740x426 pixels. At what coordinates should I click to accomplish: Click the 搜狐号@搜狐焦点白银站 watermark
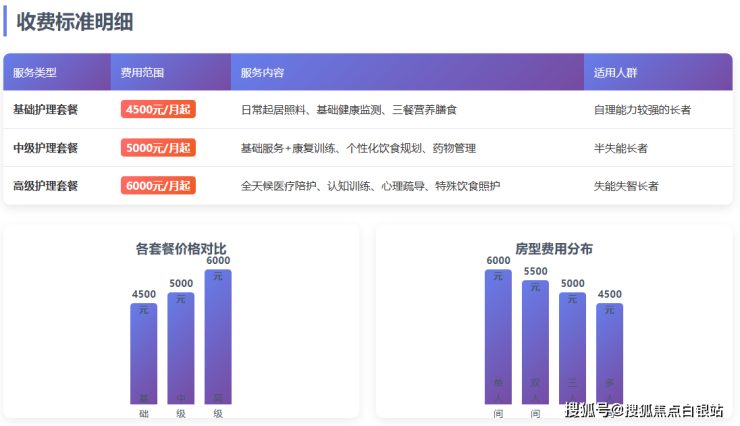pyautogui.click(x=643, y=410)
